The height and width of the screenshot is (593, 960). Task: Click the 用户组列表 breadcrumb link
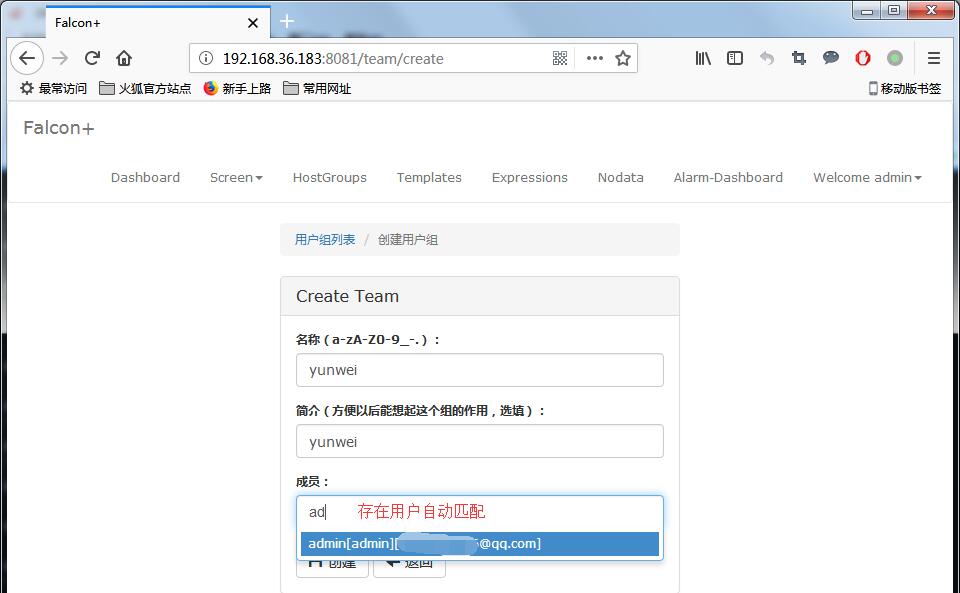[325, 240]
